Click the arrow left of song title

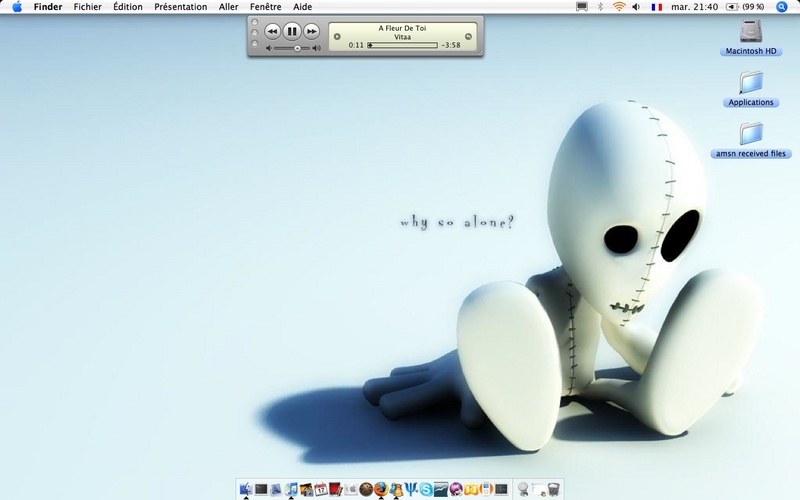[337, 37]
